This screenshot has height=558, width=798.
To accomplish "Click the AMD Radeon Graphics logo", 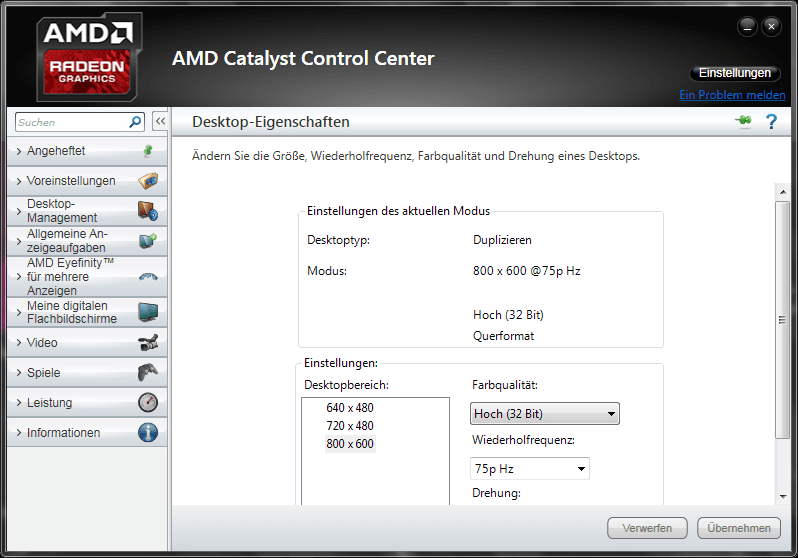I will coord(89,57).
